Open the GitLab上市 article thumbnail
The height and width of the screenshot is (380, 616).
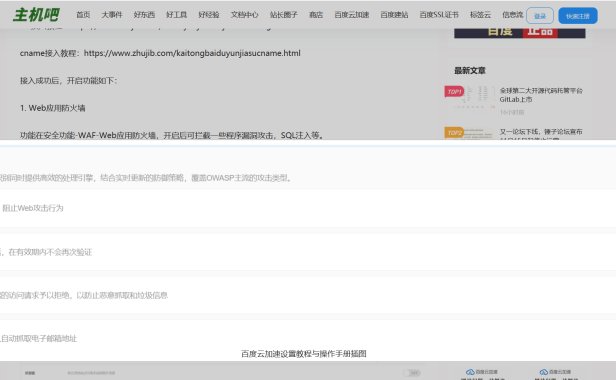[x=475, y=98]
